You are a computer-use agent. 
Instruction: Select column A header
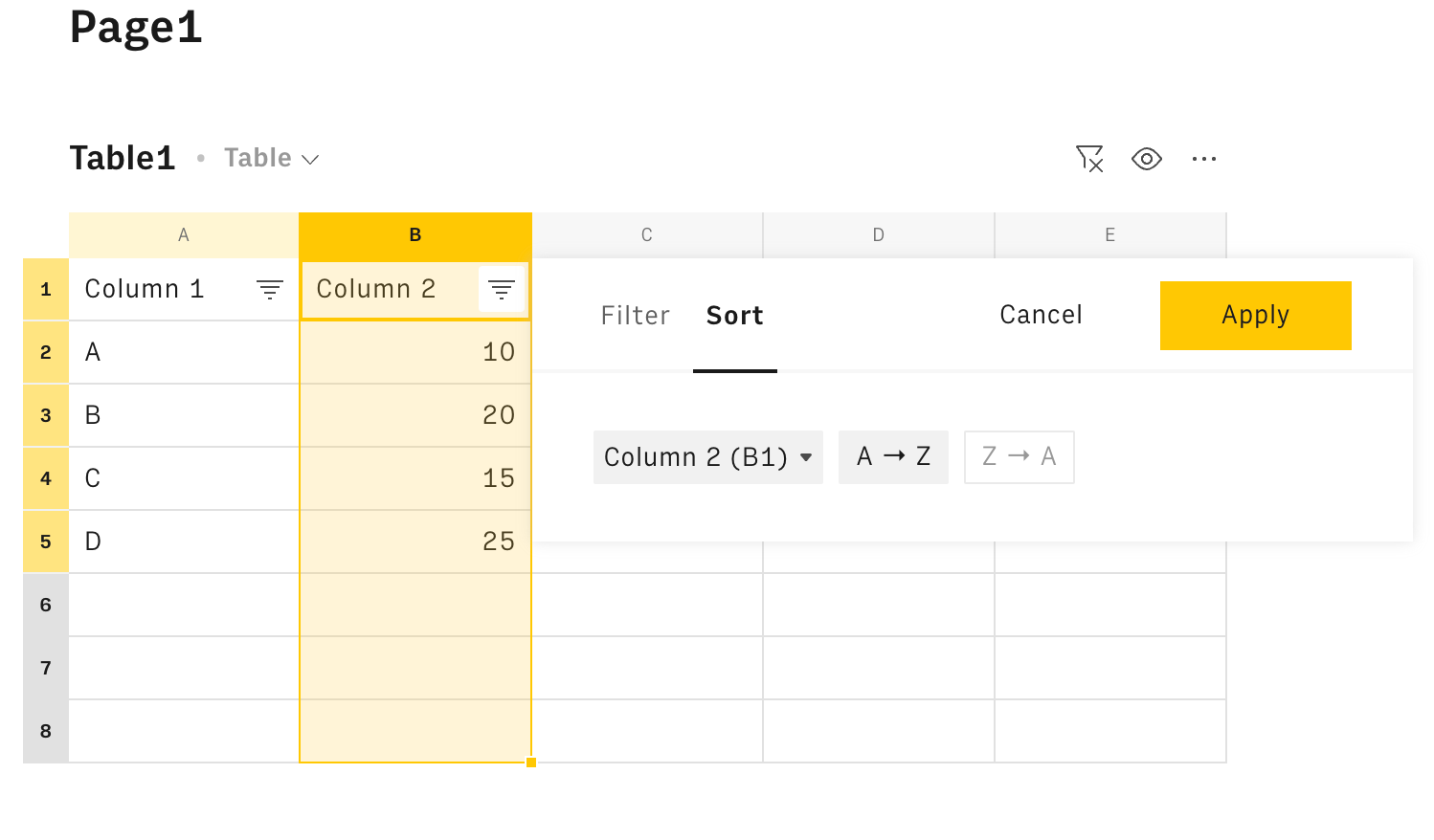(x=184, y=235)
